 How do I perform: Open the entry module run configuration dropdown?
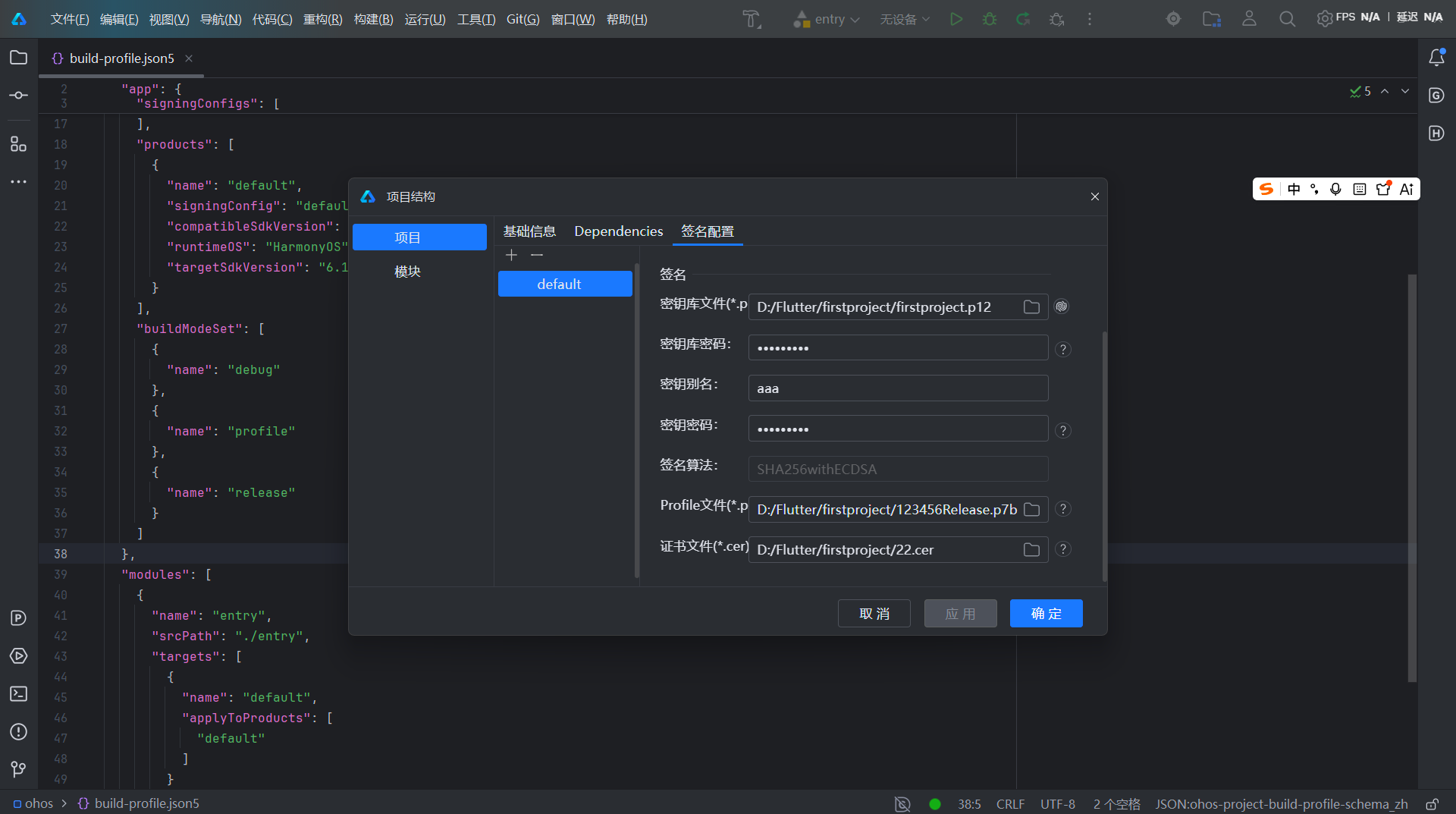tap(827, 19)
